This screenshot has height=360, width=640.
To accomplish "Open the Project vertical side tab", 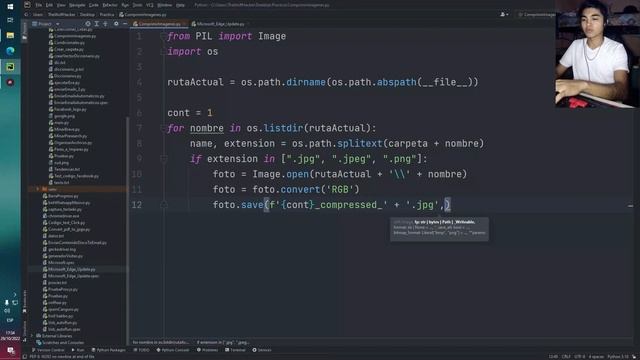I will coord(24,31).
